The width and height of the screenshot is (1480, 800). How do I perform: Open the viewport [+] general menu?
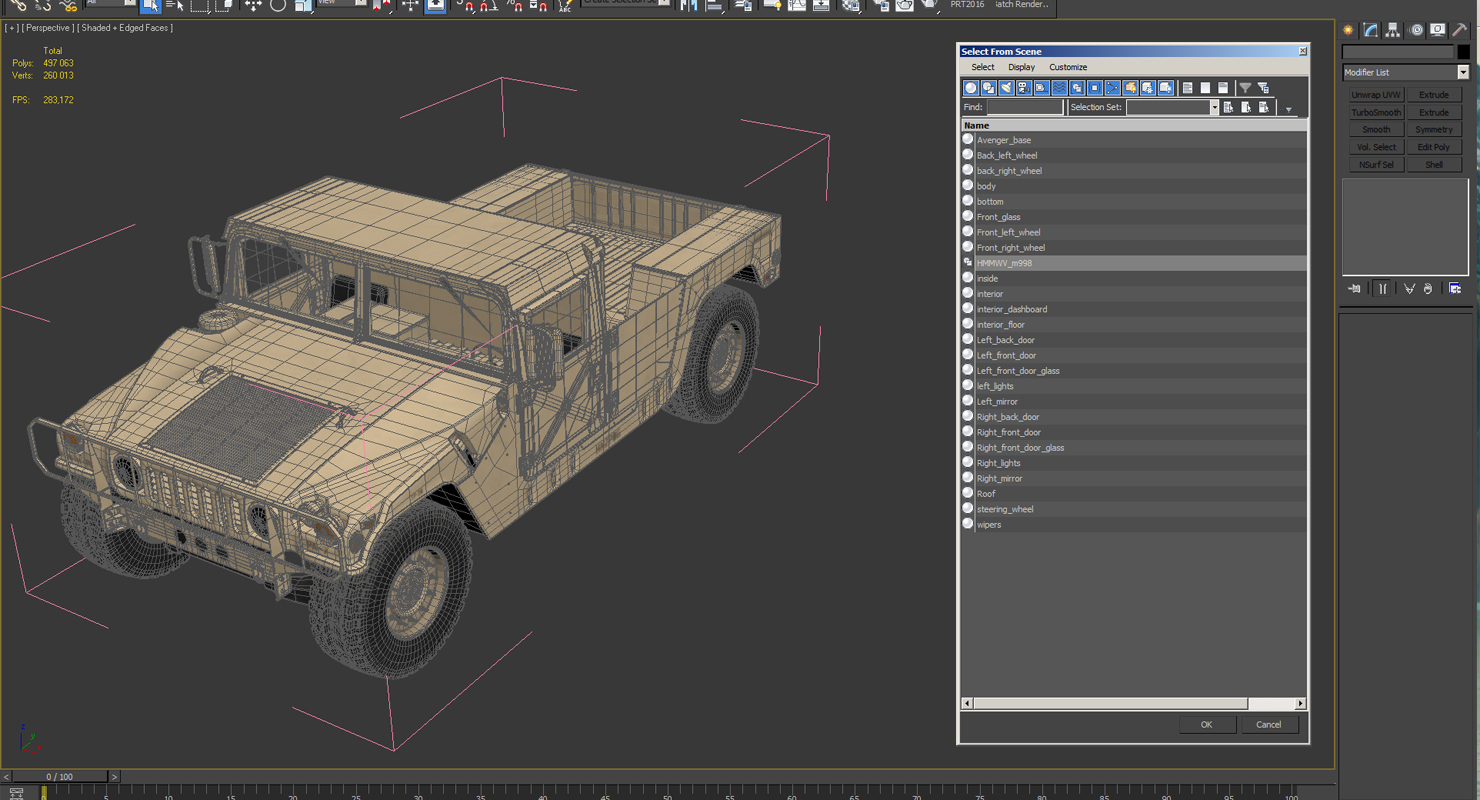[12, 28]
